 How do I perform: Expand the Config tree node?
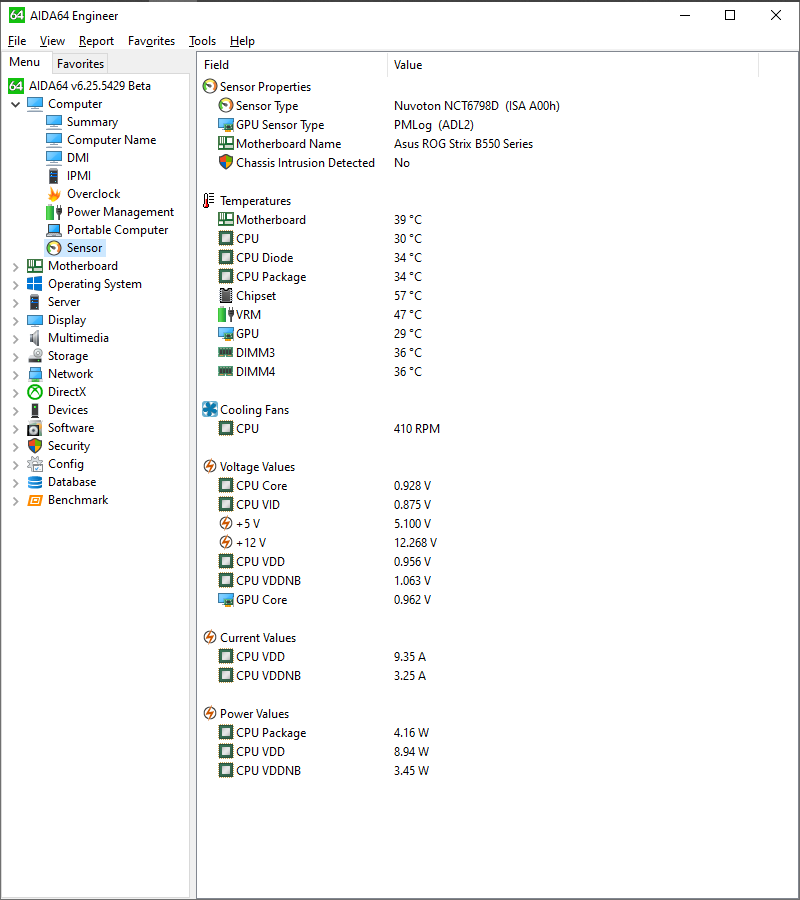click(15, 464)
